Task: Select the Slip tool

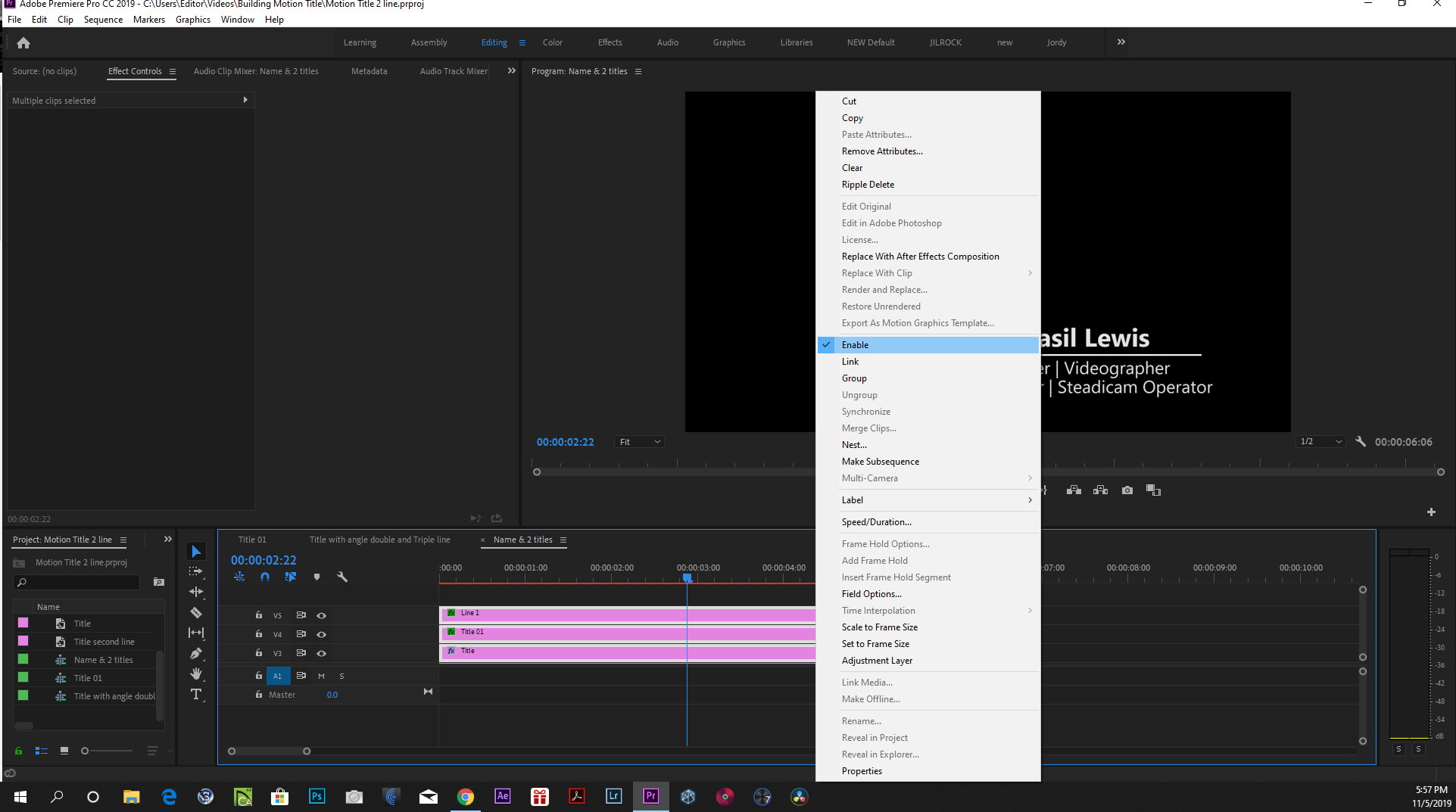Action: (x=196, y=633)
